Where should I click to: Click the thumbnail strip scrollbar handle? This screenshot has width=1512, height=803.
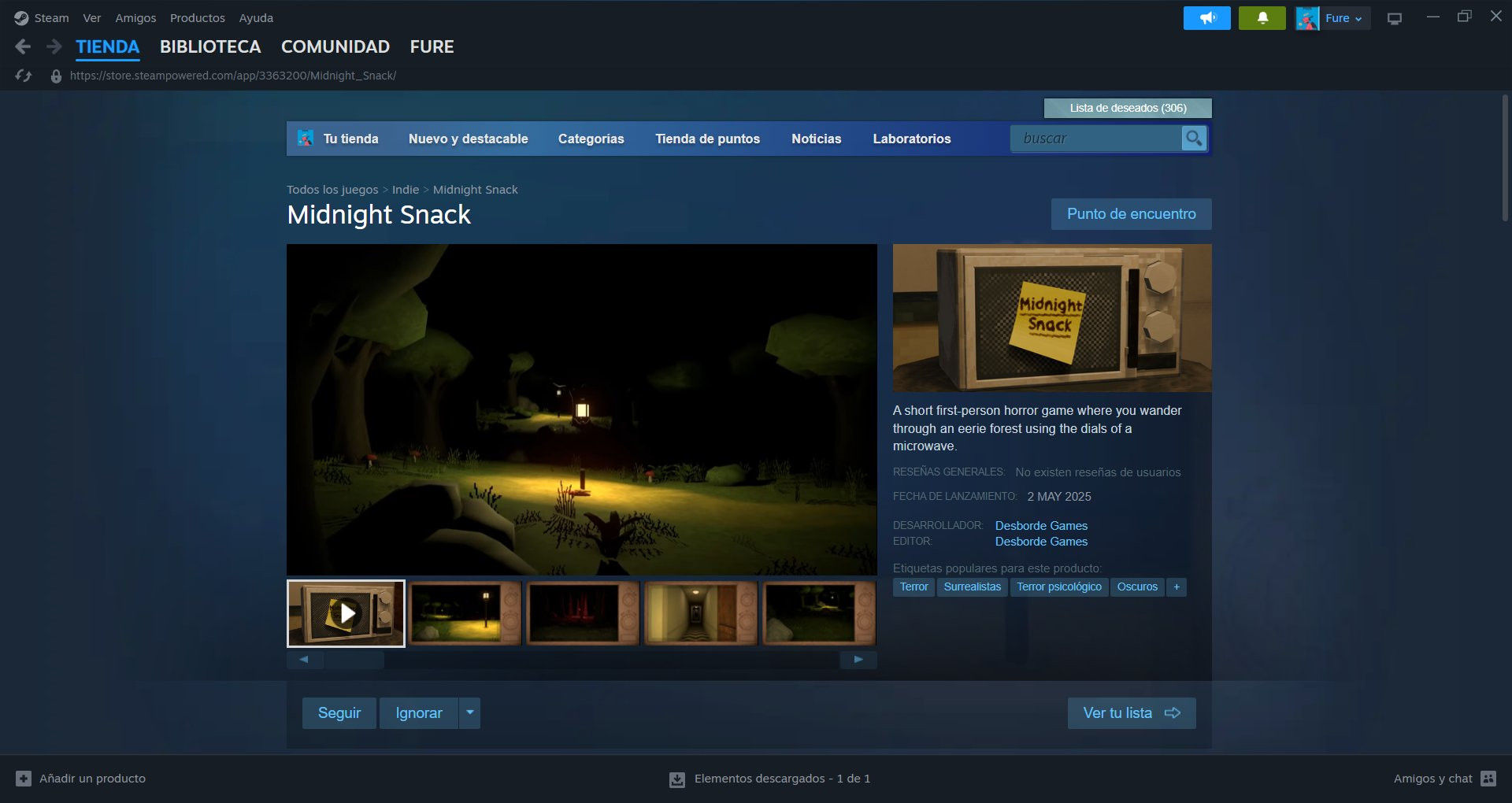click(355, 660)
